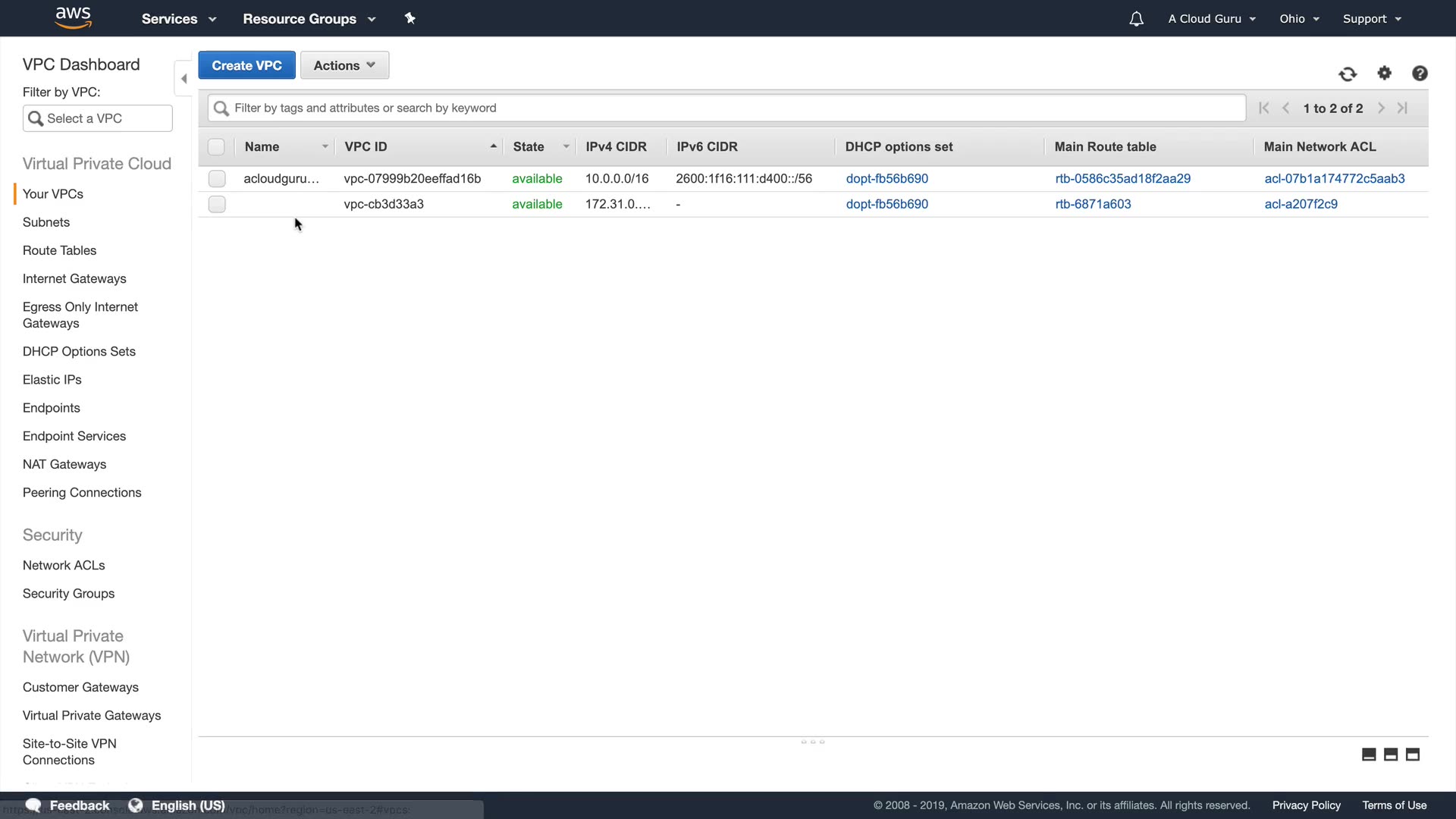Image resolution: width=1456 pixels, height=819 pixels.
Task: Open route table link rtb-6871a603
Action: (1093, 204)
